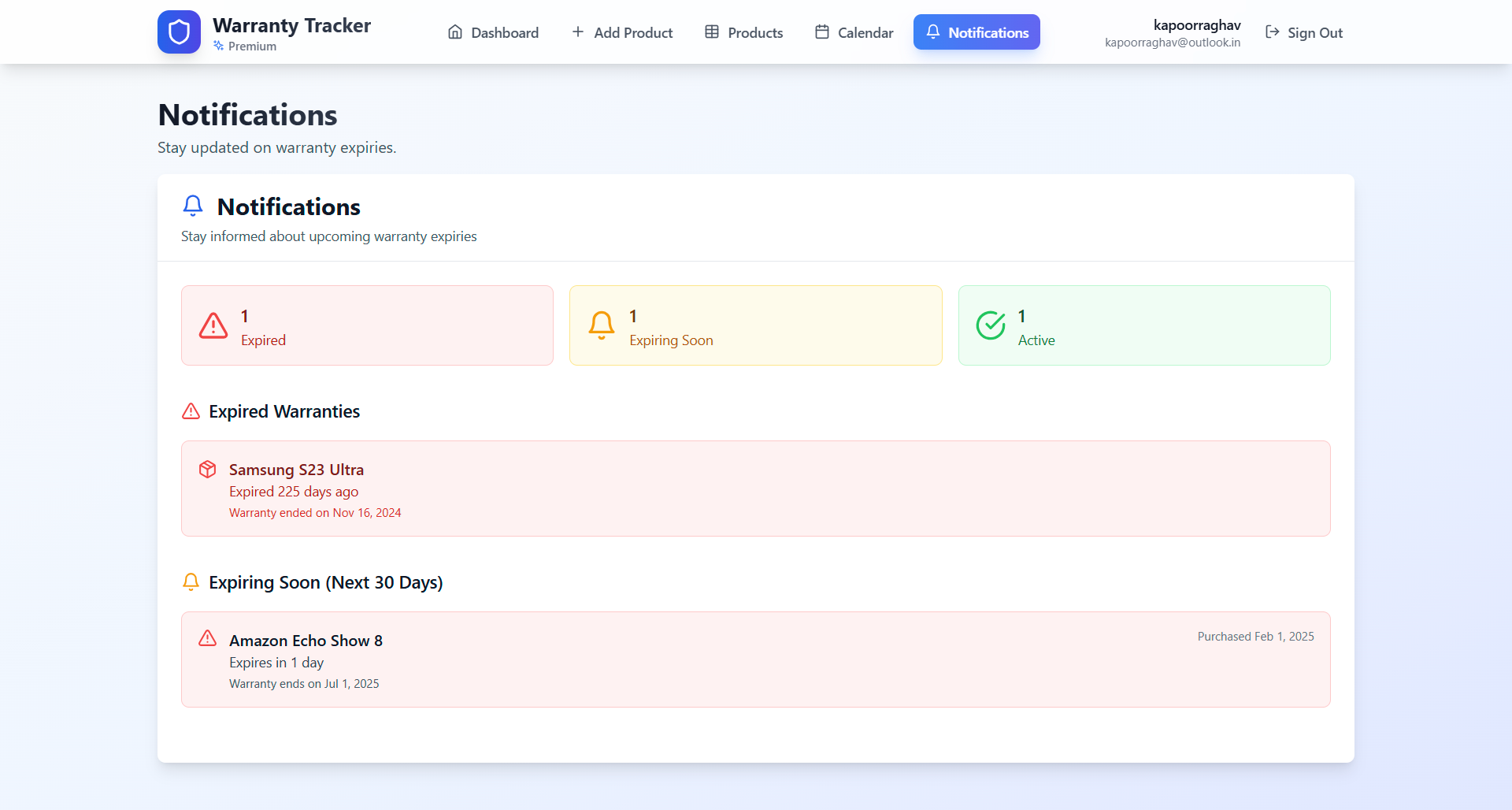Click 'Warranty ended on Nov 16, 2024'
This screenshot has height=810, width=1512.
(315, 513)
